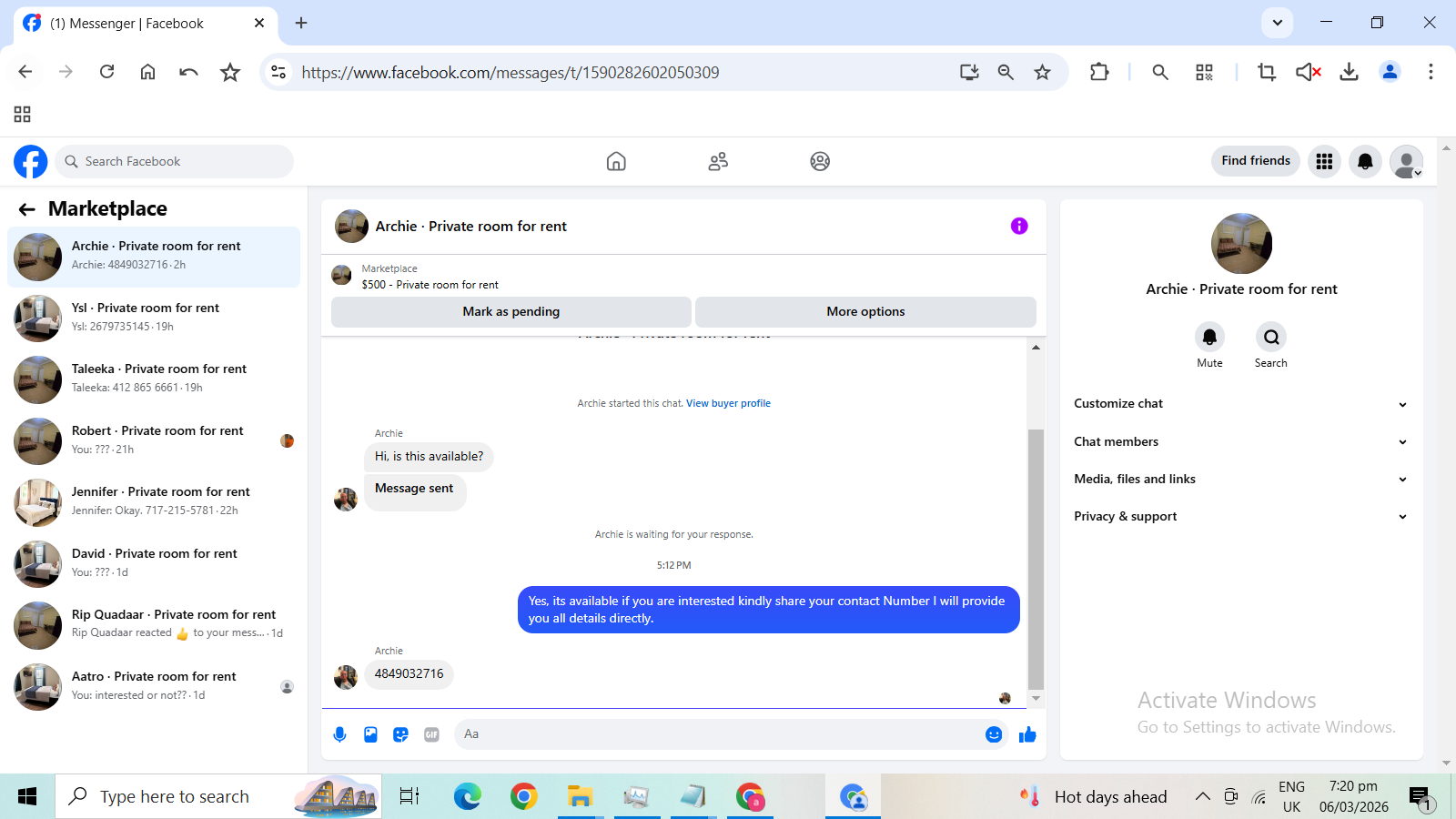The image size is (1456, 819).
Task: Open the Rip Quadaar conversation
Action: coord(154,624)
